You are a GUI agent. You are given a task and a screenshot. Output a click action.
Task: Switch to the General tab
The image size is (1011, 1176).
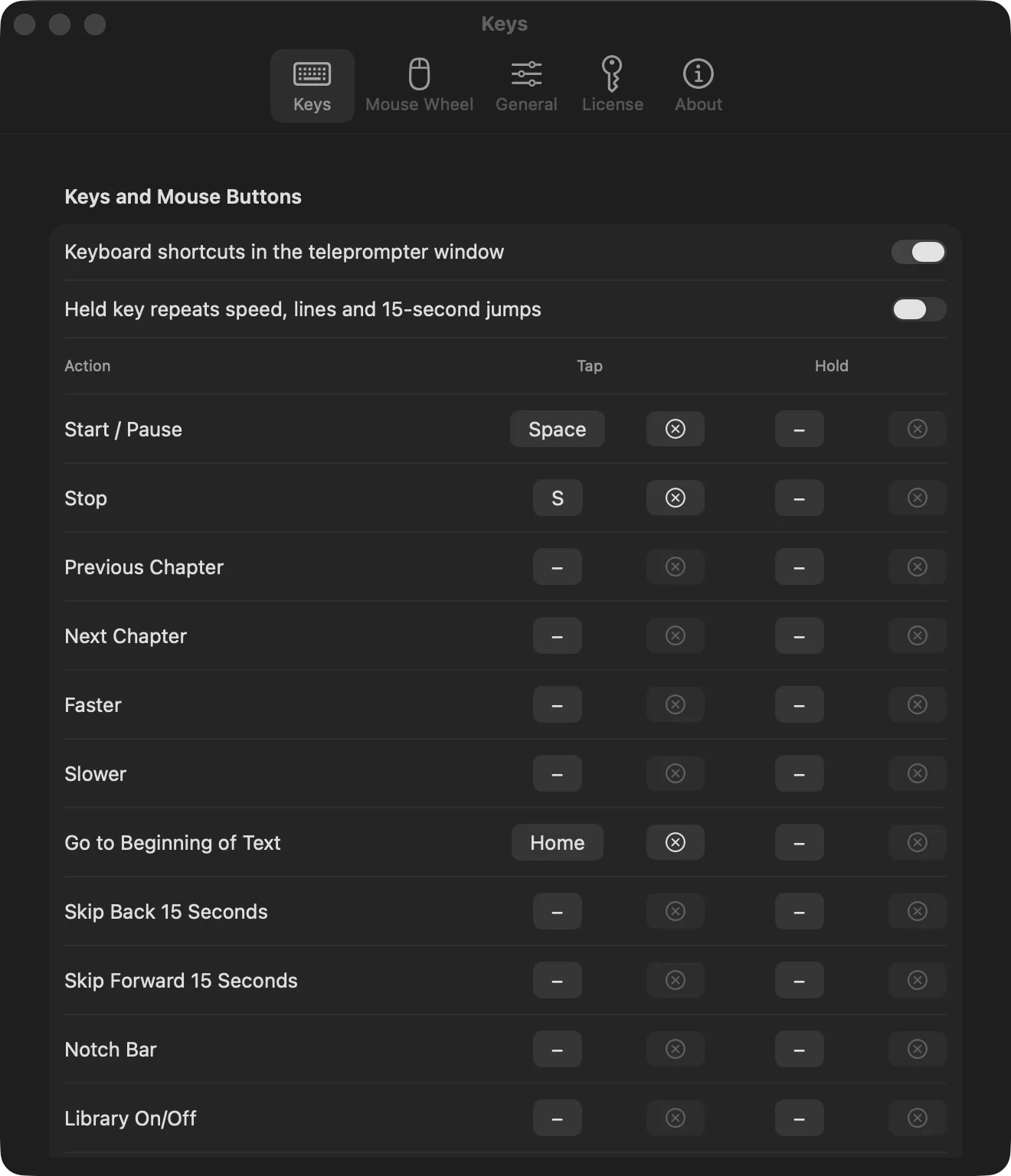[526, 86]
